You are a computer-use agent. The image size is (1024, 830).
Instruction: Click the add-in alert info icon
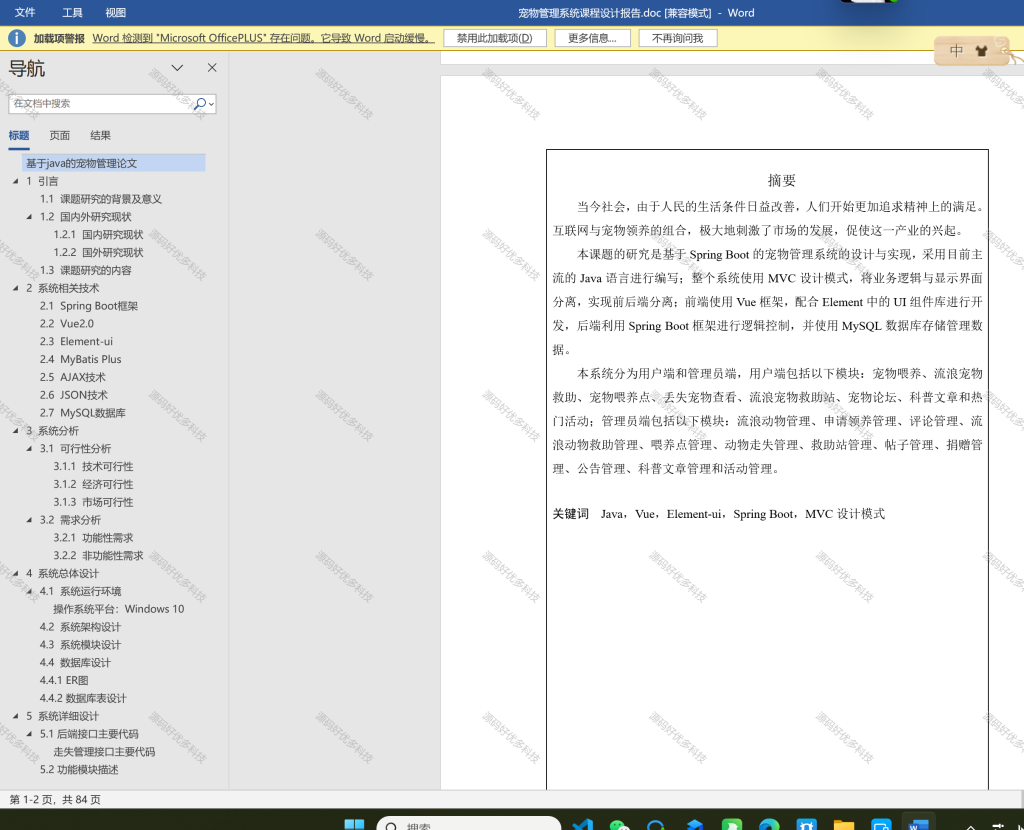click(x=16, y=38)
